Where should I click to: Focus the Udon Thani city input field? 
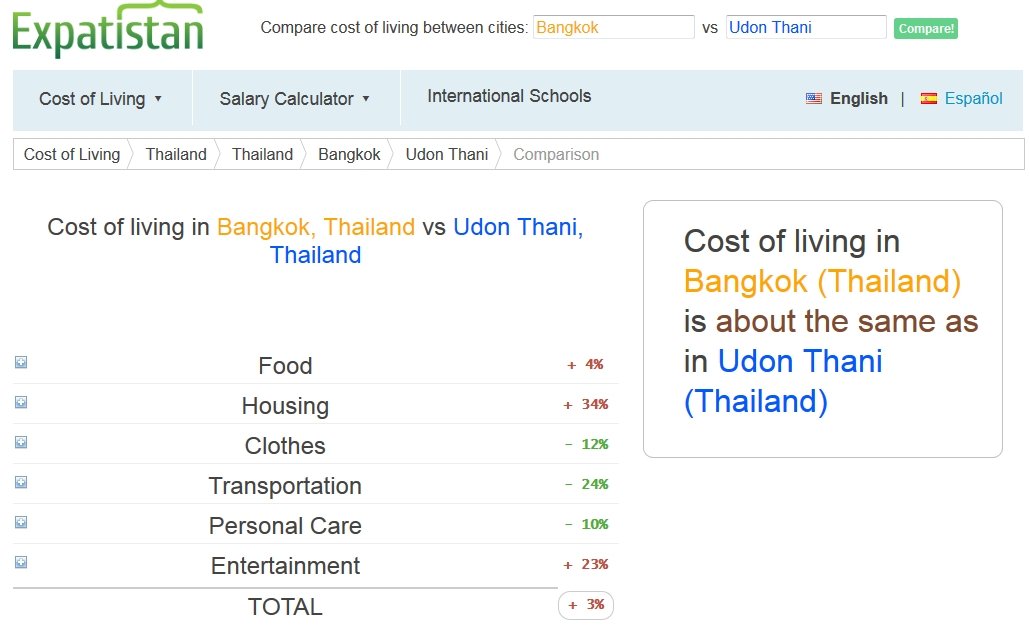coord(806,27)
